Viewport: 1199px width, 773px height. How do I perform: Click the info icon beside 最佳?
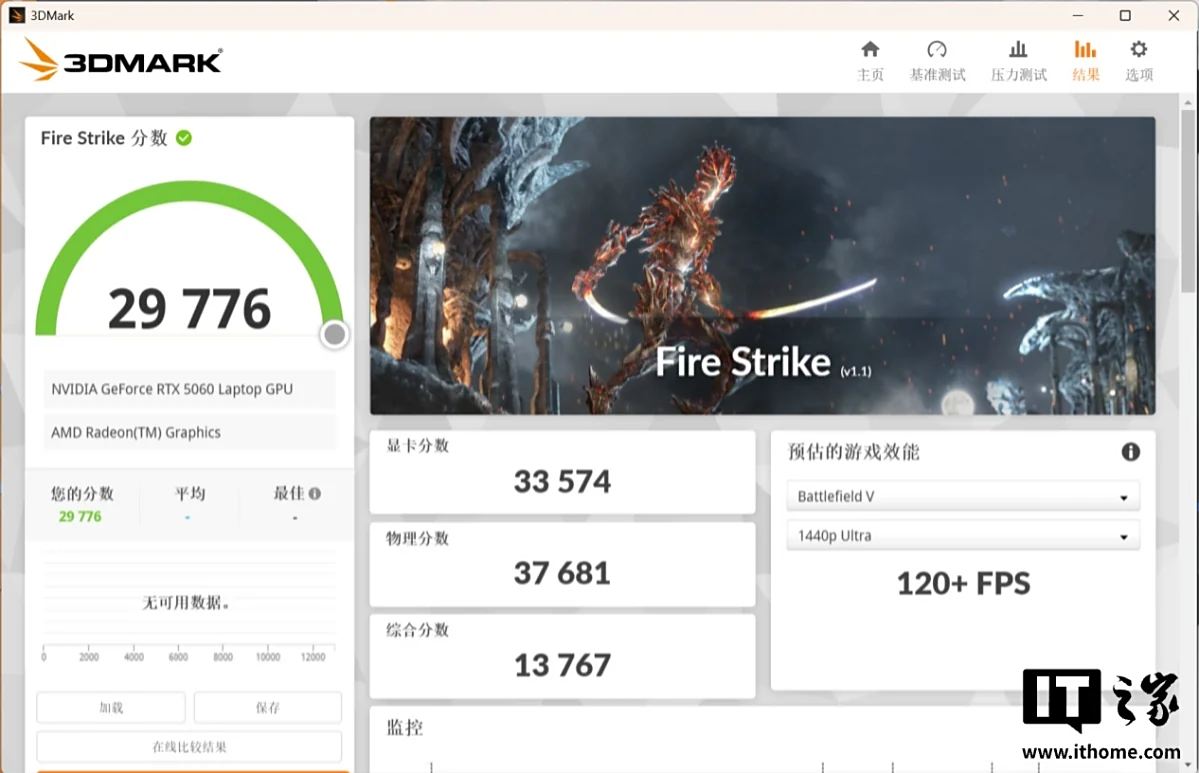pyautogui.click(x=315, y=494)
